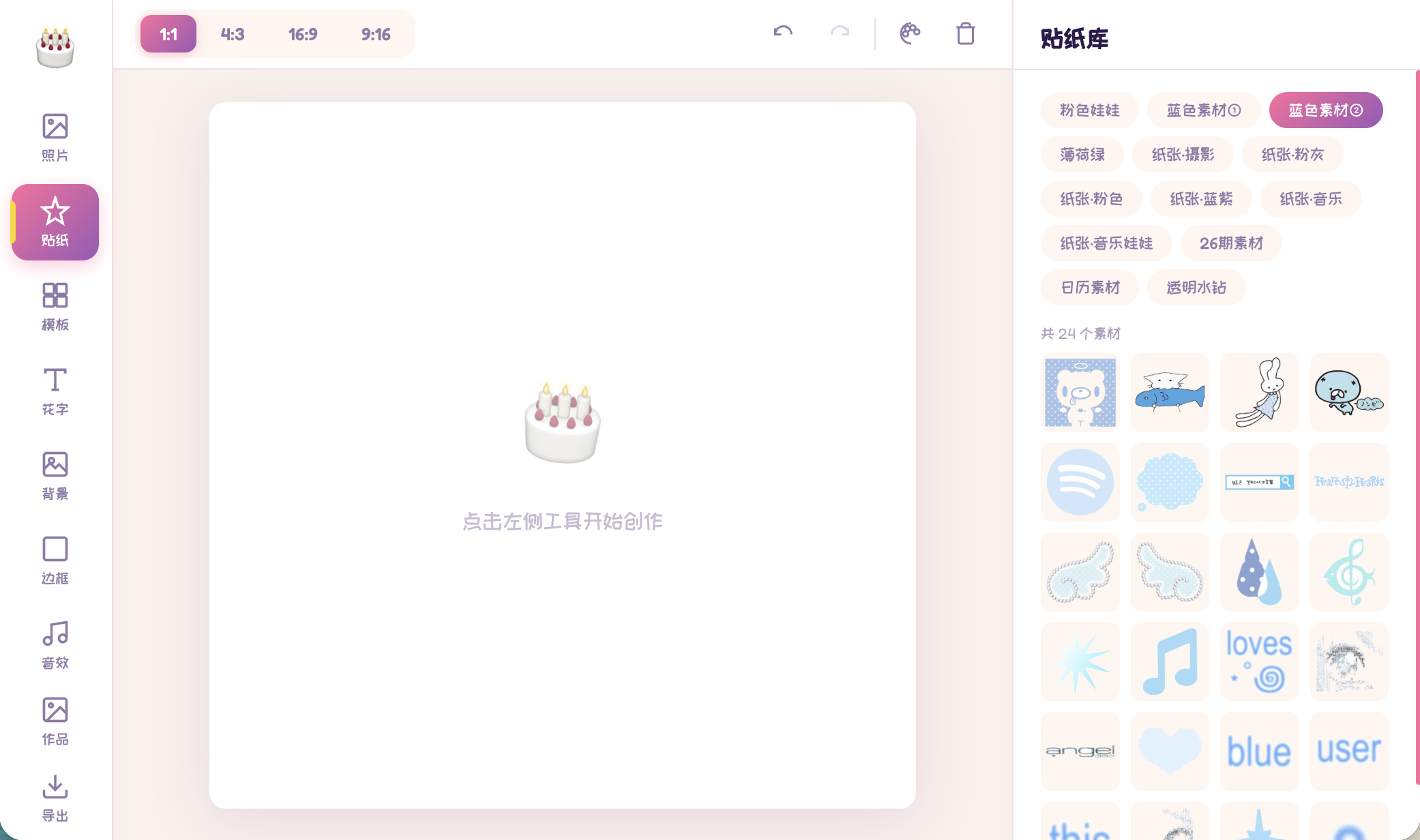Add the blue bear sticker
Image resolution: width=1420 pixels, height=840 pixels.
pos(1080,393)
